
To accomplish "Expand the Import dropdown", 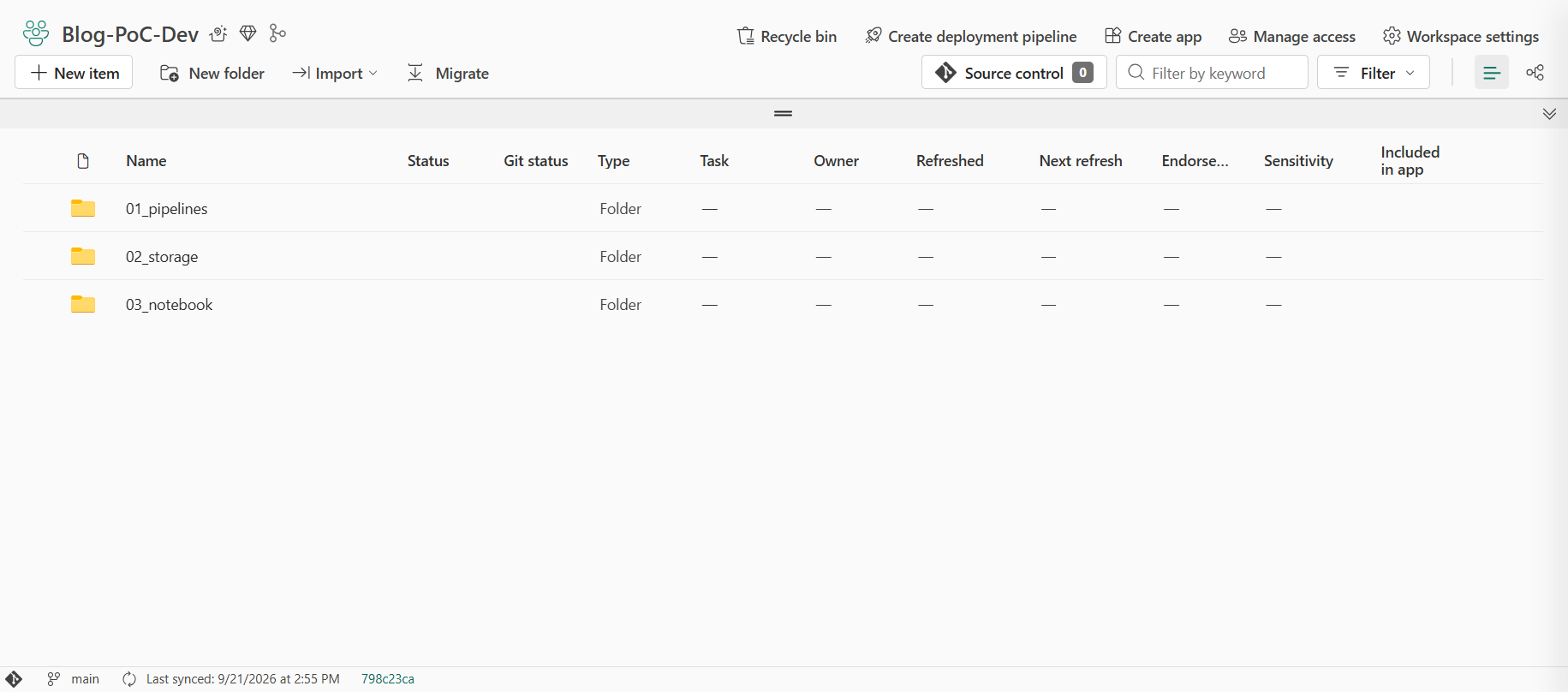I will pos(335,73).
